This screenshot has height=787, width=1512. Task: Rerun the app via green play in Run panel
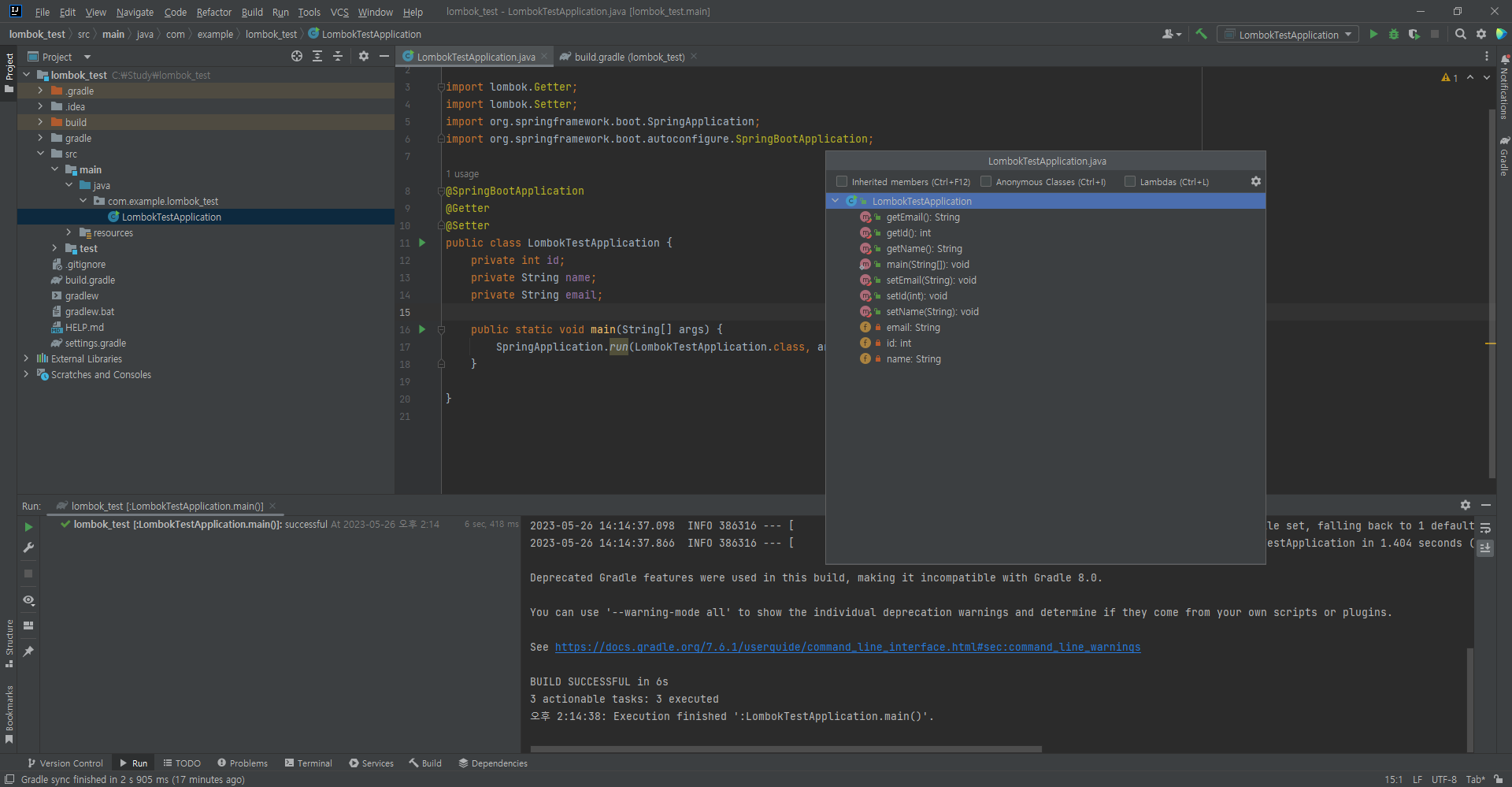click(28, 526)
